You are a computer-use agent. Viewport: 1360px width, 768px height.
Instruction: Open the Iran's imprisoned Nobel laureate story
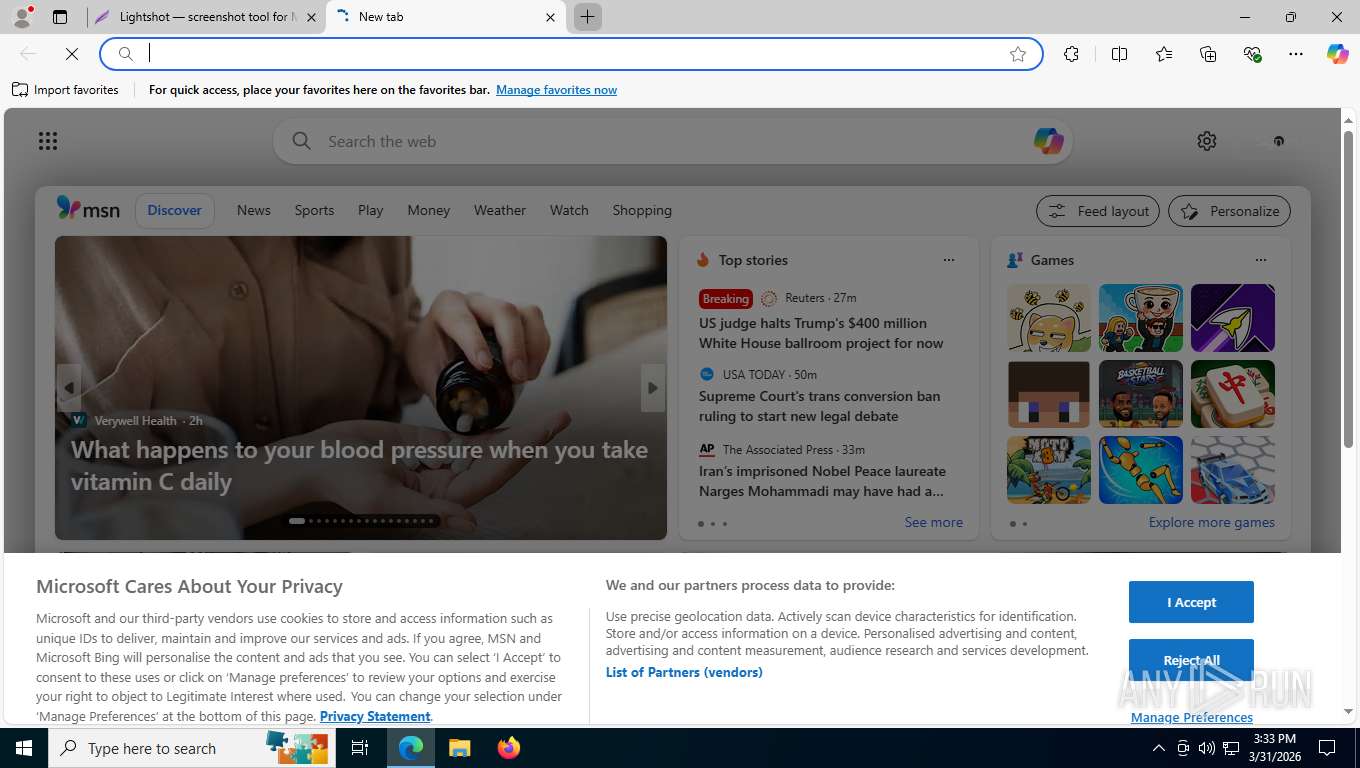pos(822,481)
